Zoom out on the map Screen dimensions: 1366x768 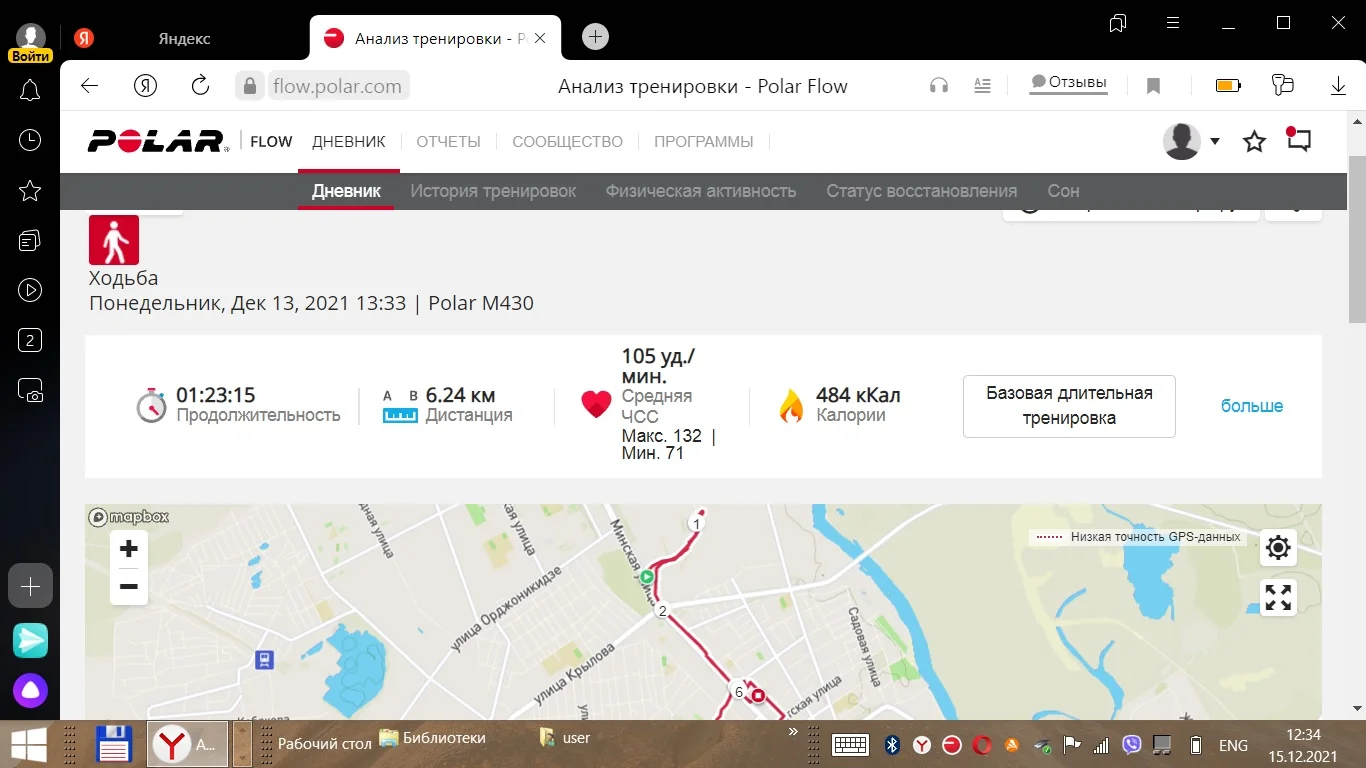[129, 586]
